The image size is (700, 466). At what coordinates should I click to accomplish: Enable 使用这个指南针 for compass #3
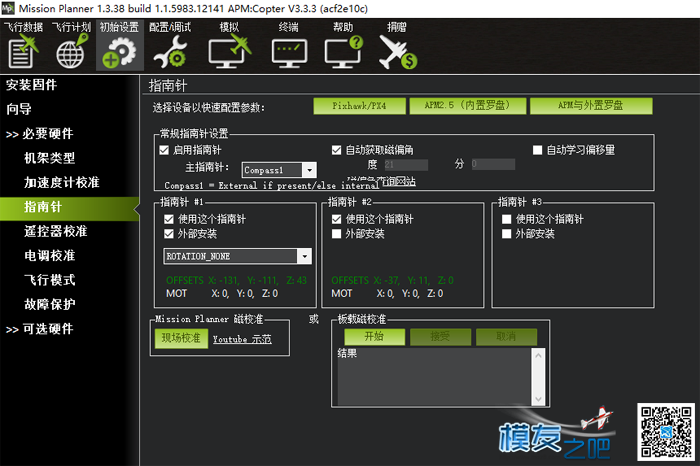(506, 219)
